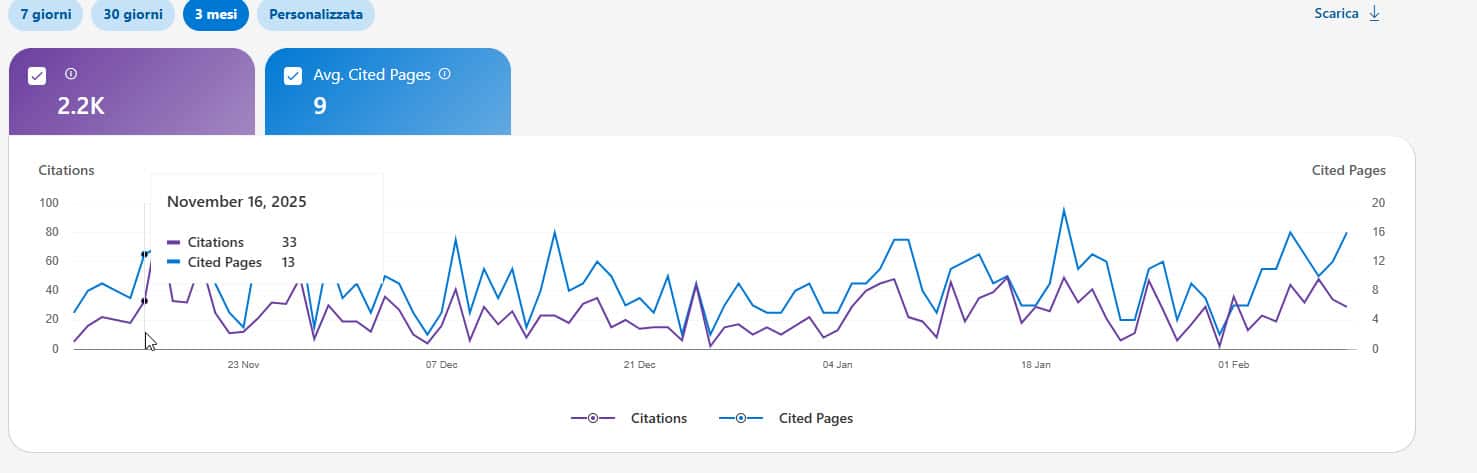The image size is (1477, 473).
Task: Click the download arrow icon beside Scarica
Action: [x=1374, y=14]
